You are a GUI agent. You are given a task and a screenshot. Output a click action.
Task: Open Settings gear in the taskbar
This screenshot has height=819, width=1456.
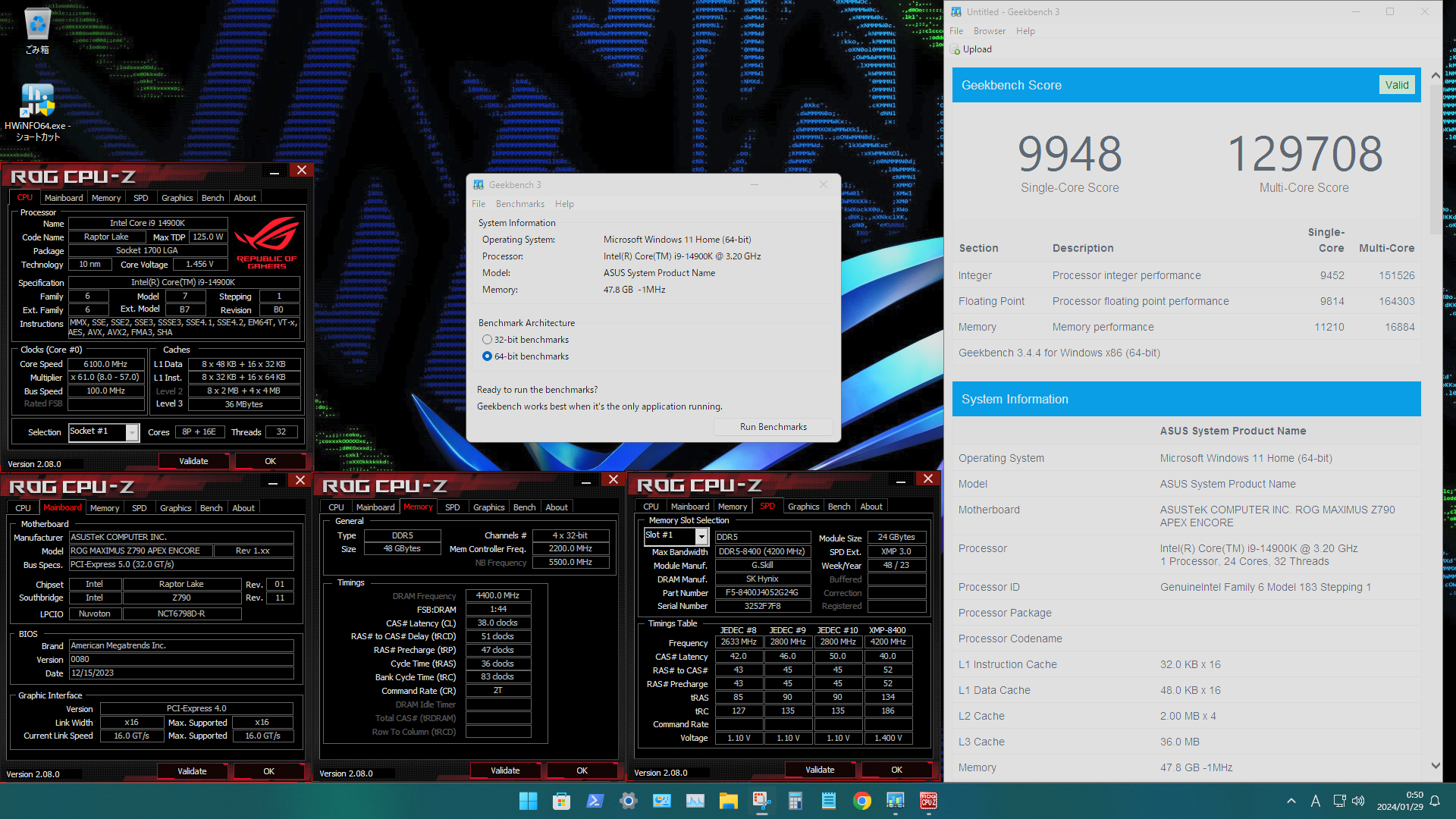628,801
